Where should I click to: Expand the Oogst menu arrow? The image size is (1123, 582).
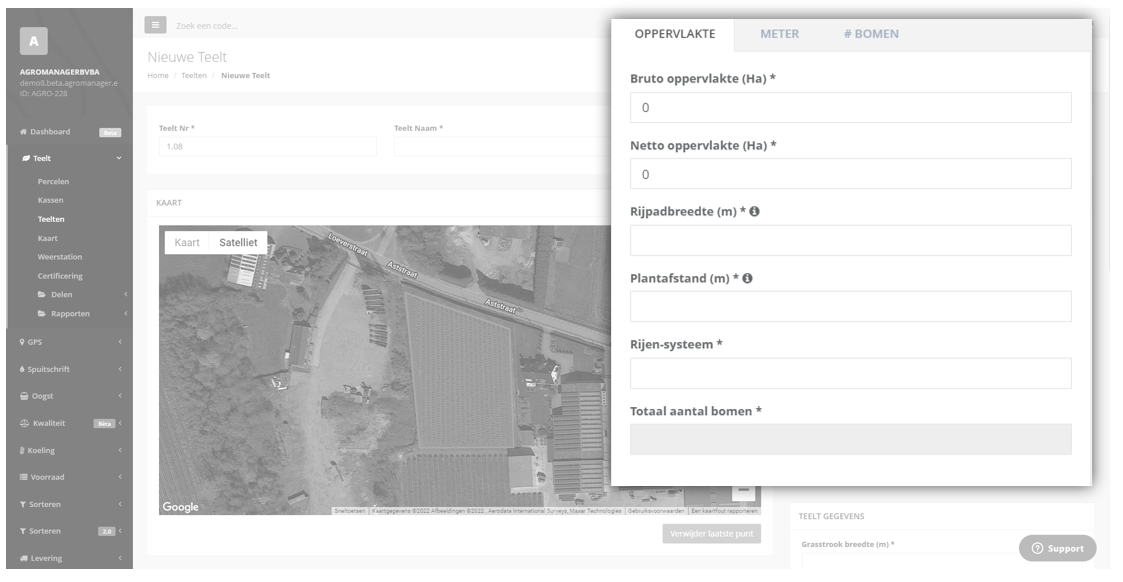coord(120,396)
